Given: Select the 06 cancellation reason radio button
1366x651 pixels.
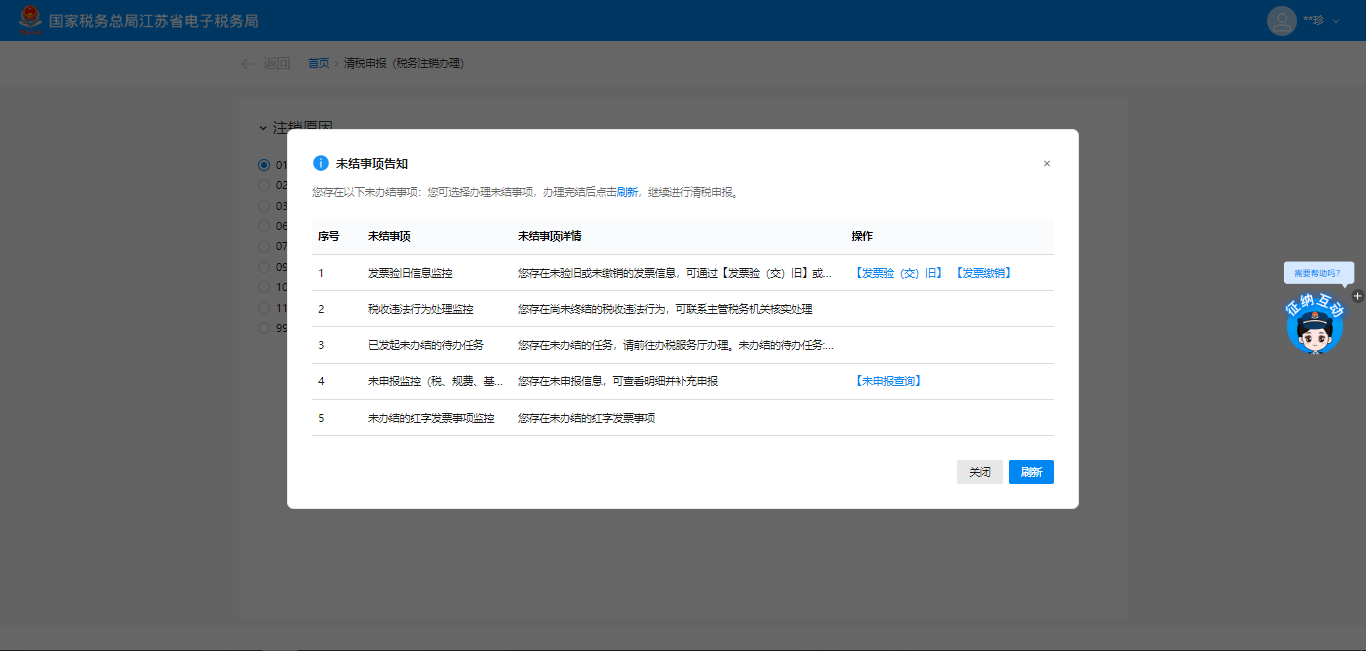Looking at the screenshot, I should pyautogui.click(x=264, y=226).
